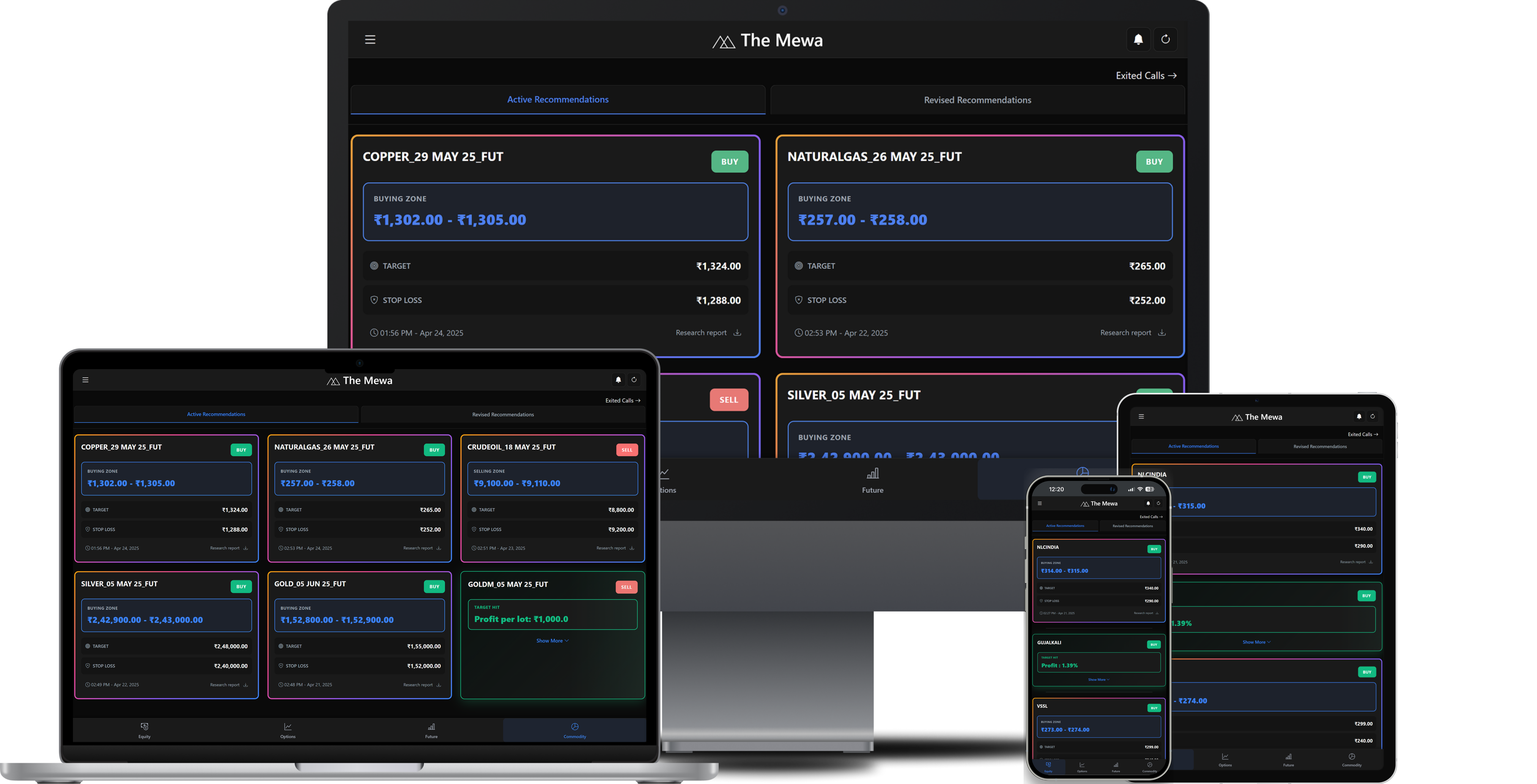Click selling zone ₹9,100.00 on laptop
This screenshot has height=784, width=1537.
point(552,479)
